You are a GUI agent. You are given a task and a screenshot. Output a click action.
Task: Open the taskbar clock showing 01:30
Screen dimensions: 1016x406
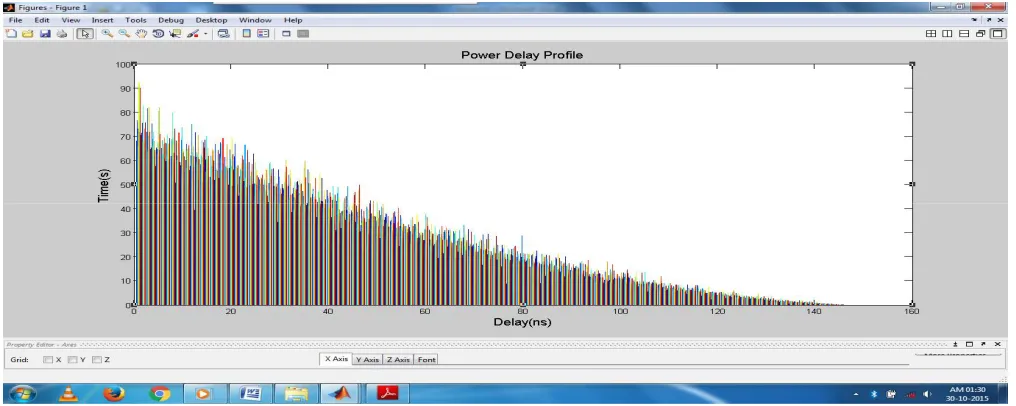(967, 394)
